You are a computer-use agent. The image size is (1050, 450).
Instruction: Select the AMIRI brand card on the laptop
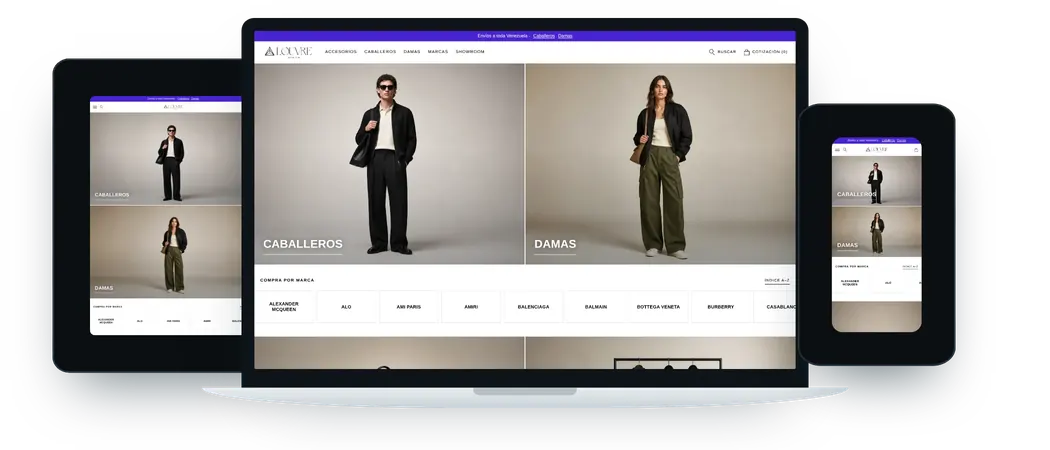471,307
